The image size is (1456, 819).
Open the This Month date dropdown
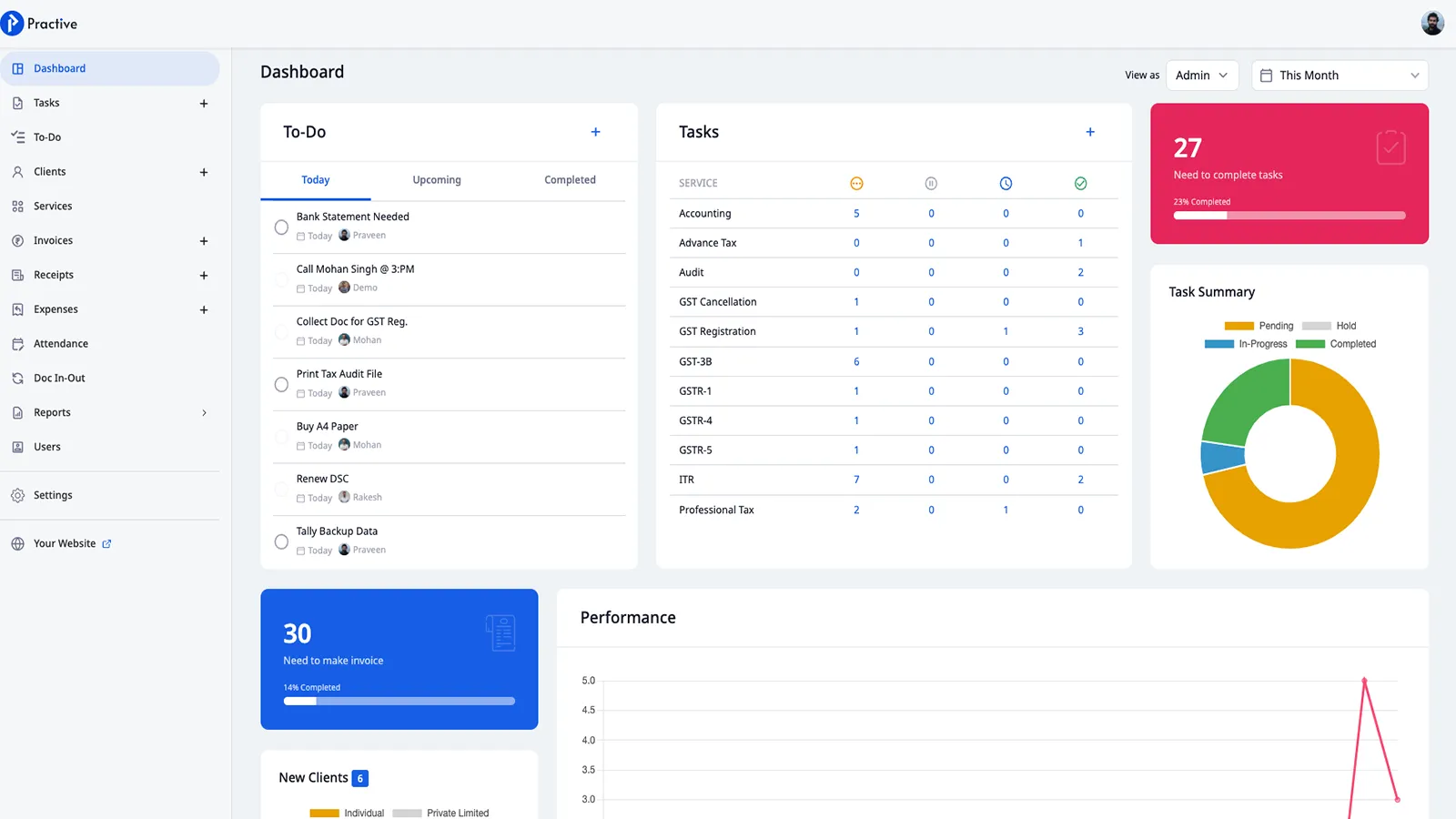pyautogui.click(x=1340, y=76)
